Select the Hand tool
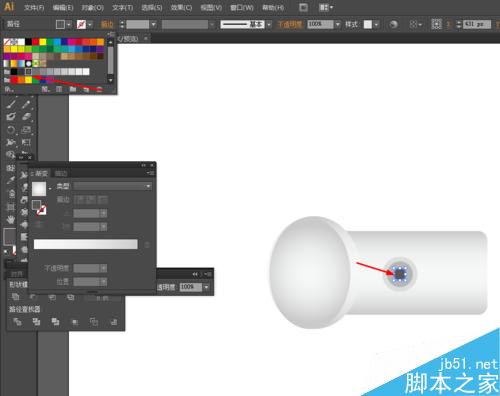This screenshot has width=500, height=396. pos(11,219)
